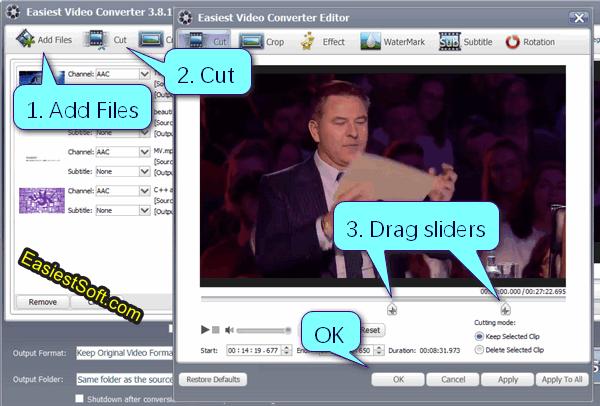Switch to the Subtitle tab
The width and height of the screenshot is (600, 406).
pyautogui.click(x=465, y=41)
